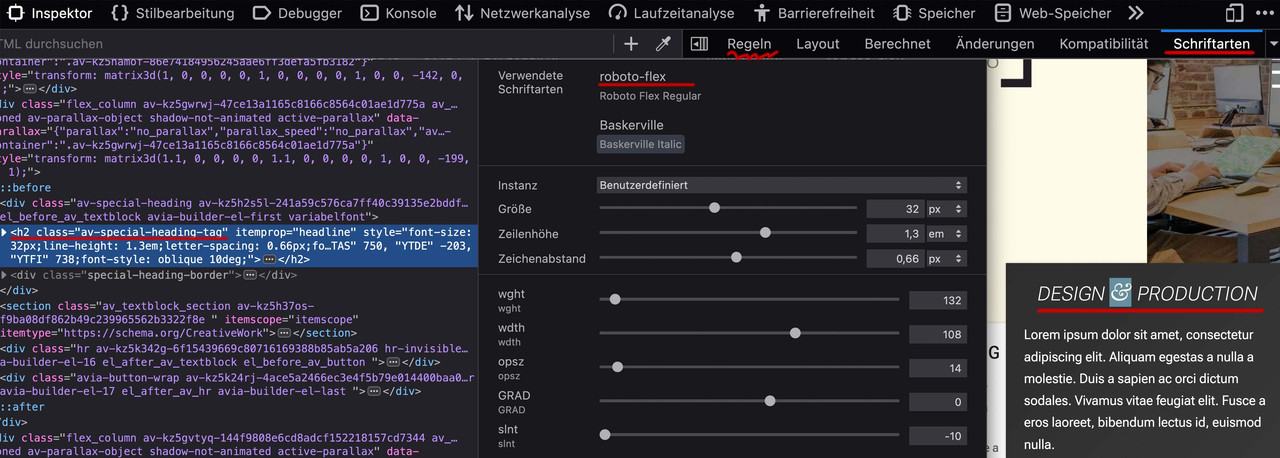Adjust the wdth axis slider
The image size is (1280, 458).
click(x=749, y=333)
